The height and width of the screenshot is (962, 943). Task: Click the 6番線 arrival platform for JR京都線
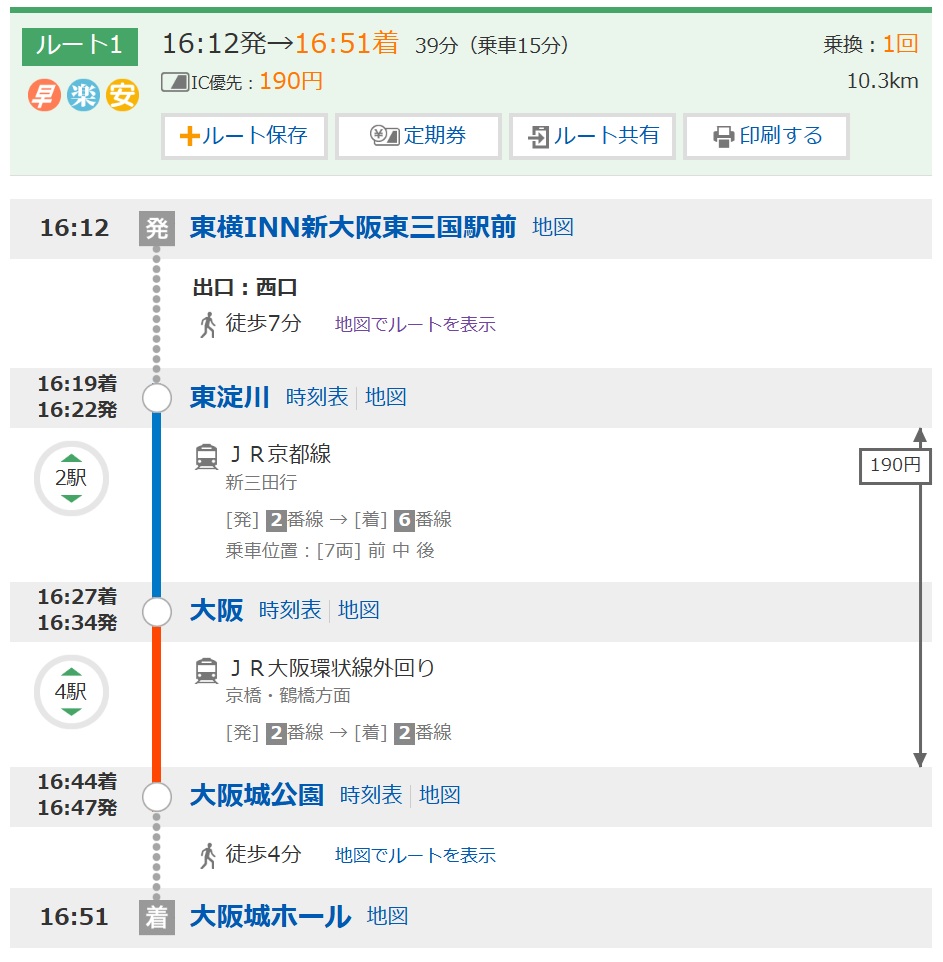coord(423,520)
